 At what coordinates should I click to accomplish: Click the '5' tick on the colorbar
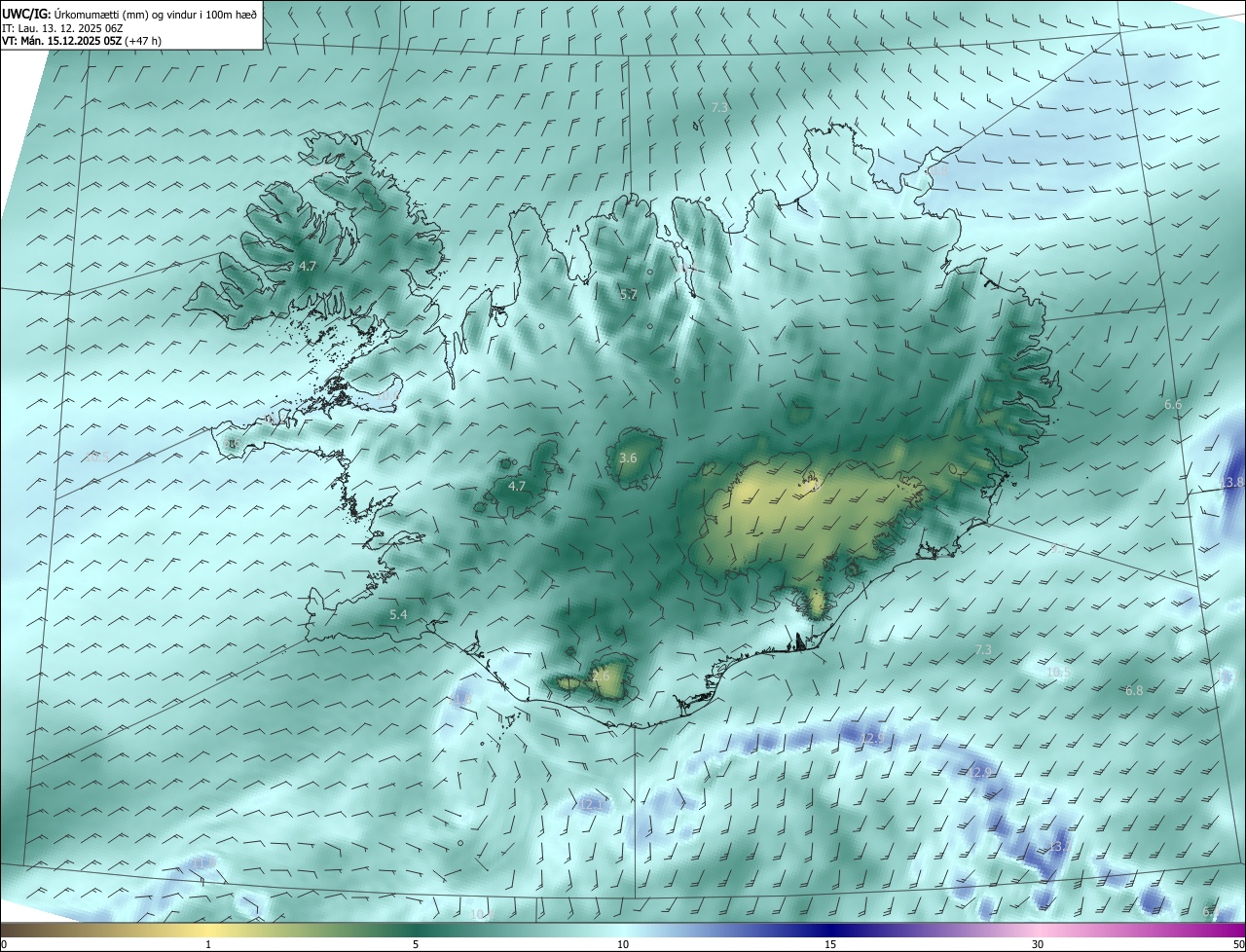pos(416,944)
